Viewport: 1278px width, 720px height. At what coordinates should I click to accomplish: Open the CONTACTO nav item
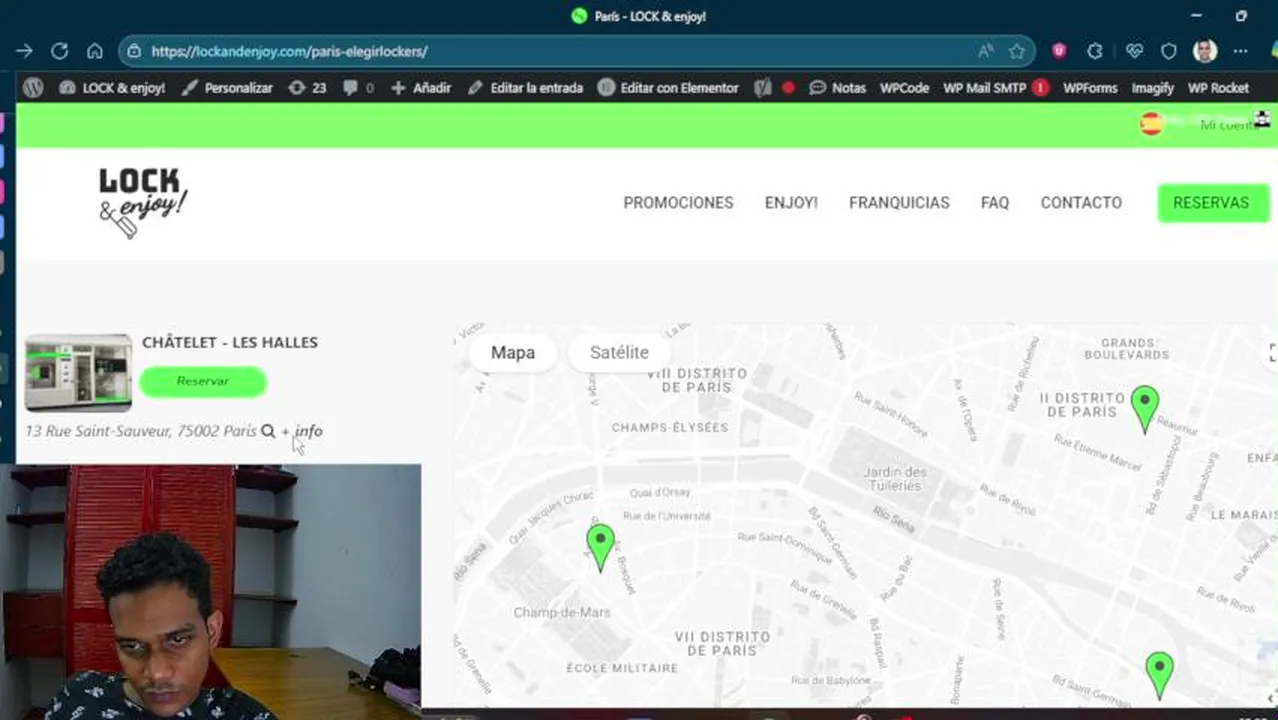point(1081,203)
